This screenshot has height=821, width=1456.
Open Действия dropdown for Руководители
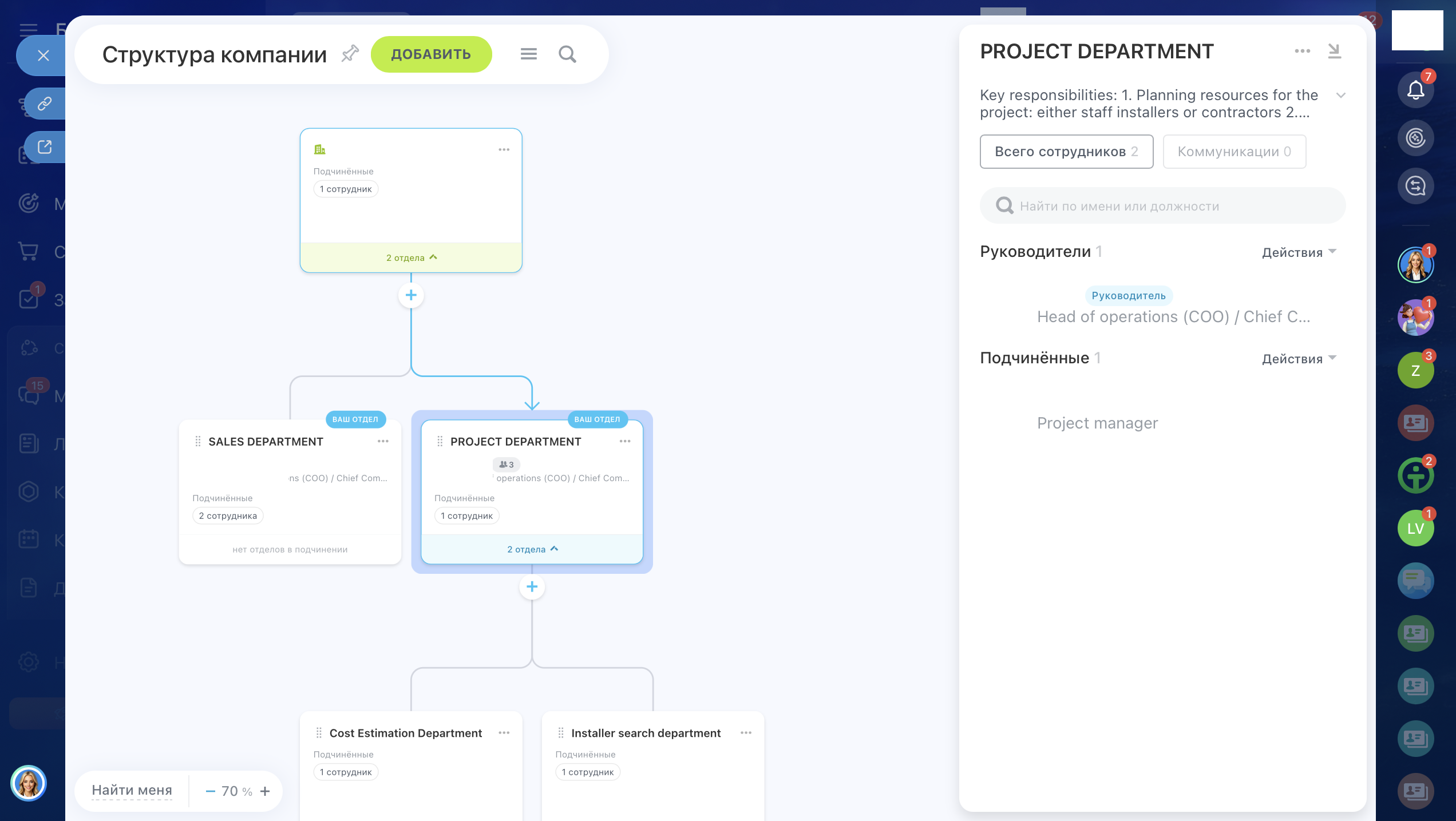pos(1299,252)
